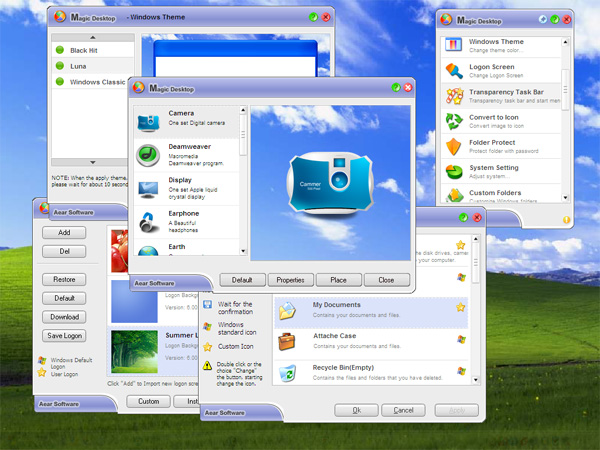The height and width of the screenshot is (450, 600).
Task: Click icon list scrollbar up arrow
Action: coord(243,110)
